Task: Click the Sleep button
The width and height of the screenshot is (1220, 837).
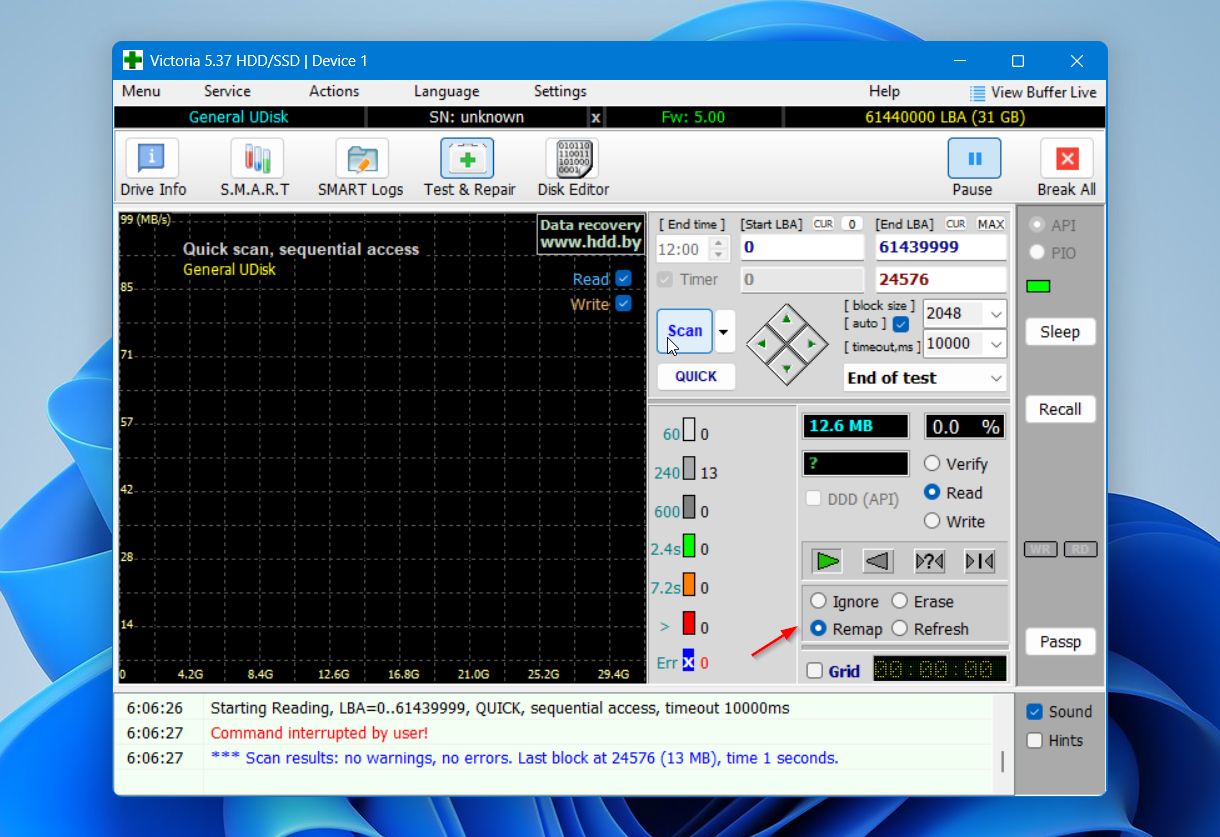Action: pyautogui.click(x=1060, y=332)
